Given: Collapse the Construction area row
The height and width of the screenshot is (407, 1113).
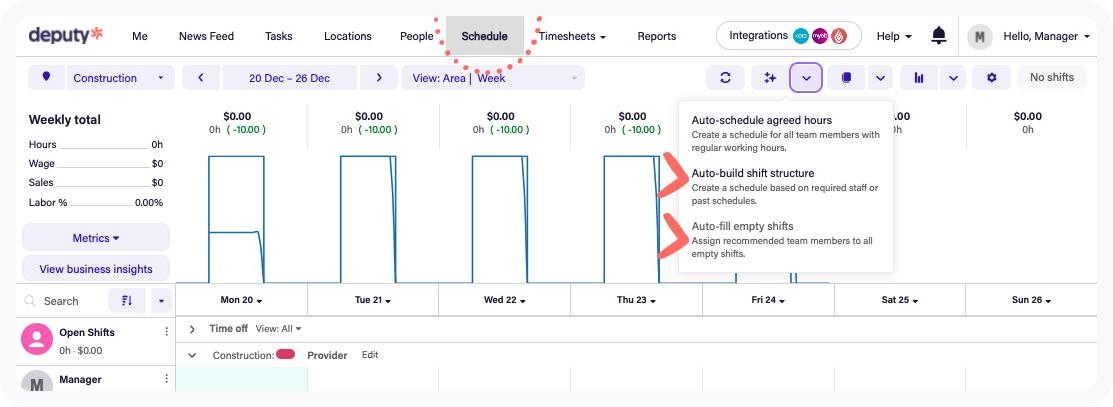Looking at the screenshot, I should pyautogui.click(x=193, y=355).
